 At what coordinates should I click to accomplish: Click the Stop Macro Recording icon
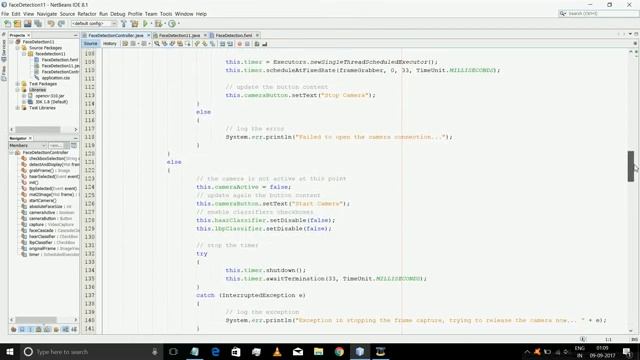tap(247, 44)
